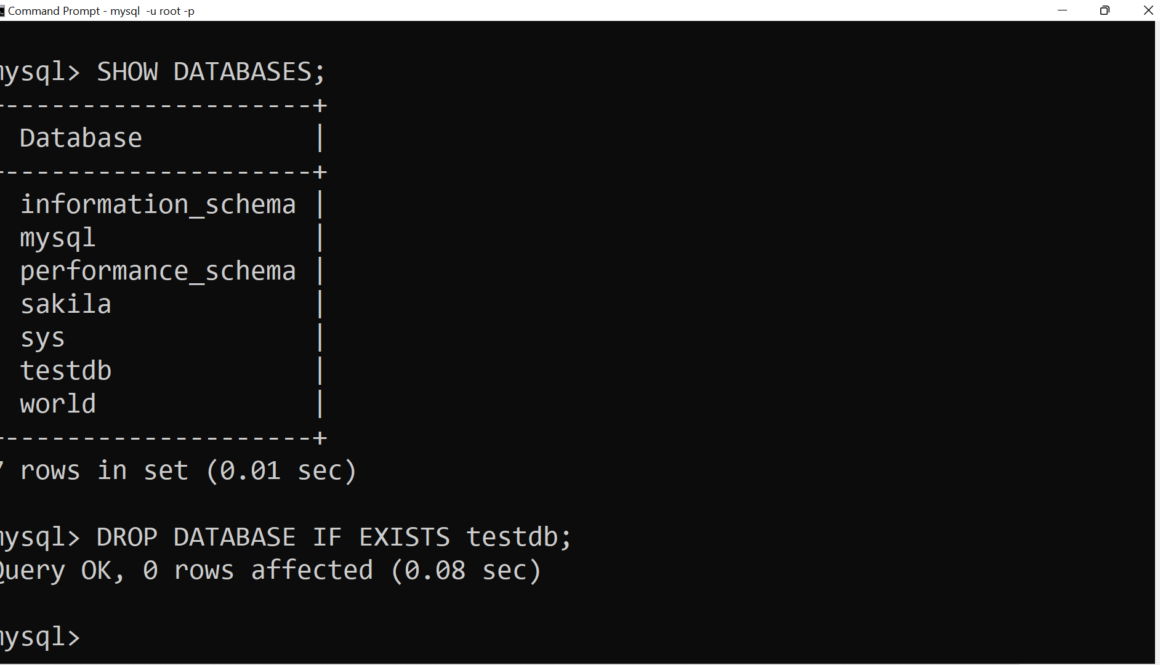Minimize the Command Prompt window
Image resolution: width=1160 pixels, height=665 pixels.
pos(1062,10)
